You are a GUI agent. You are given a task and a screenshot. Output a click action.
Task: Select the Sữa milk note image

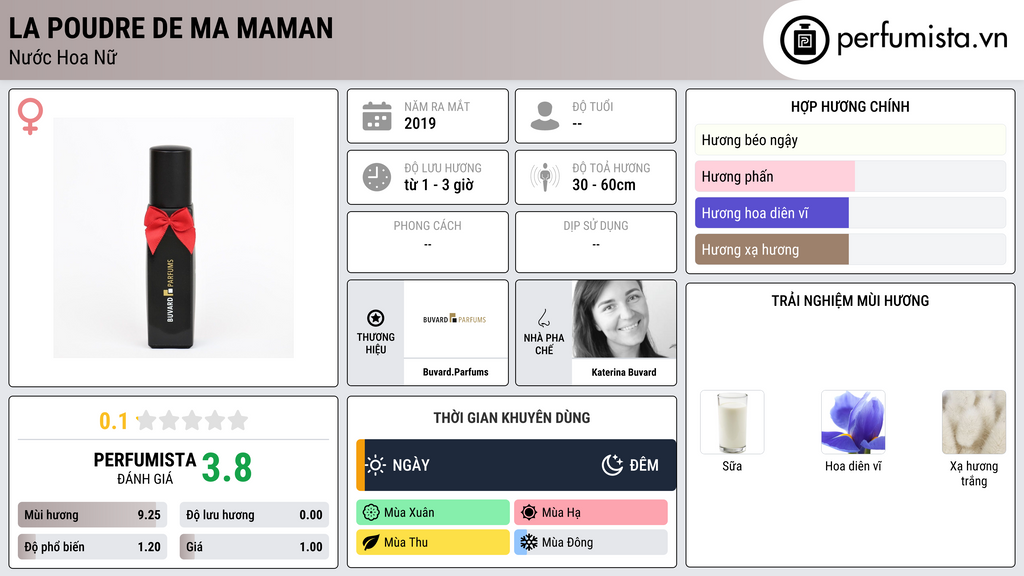coord(732,423)
